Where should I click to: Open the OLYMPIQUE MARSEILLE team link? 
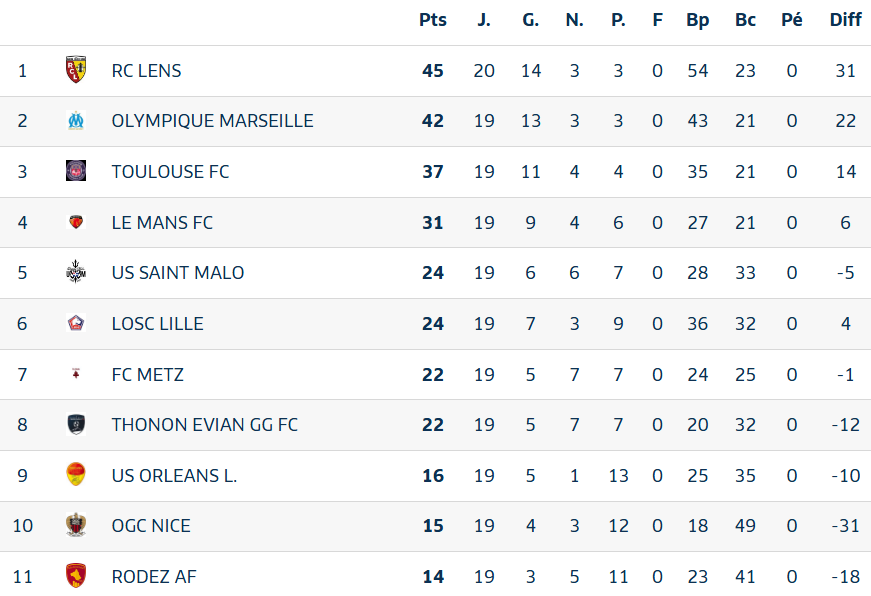point(213,121)
